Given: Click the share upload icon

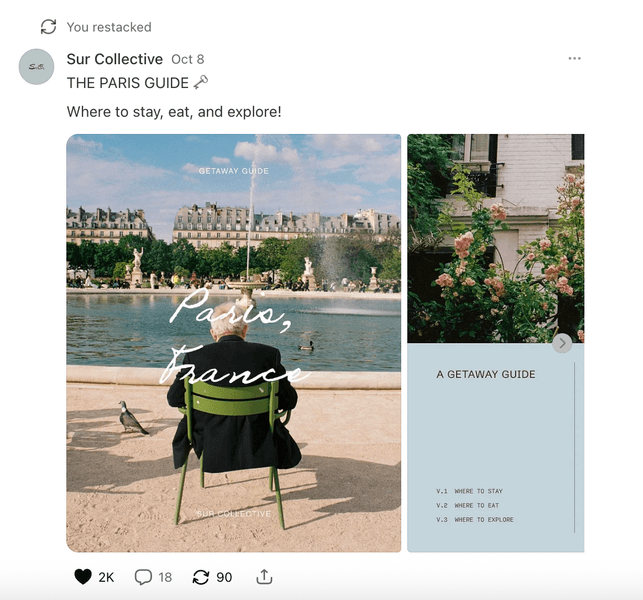Looking at the screenshot, I should click(x=264, y=577).
